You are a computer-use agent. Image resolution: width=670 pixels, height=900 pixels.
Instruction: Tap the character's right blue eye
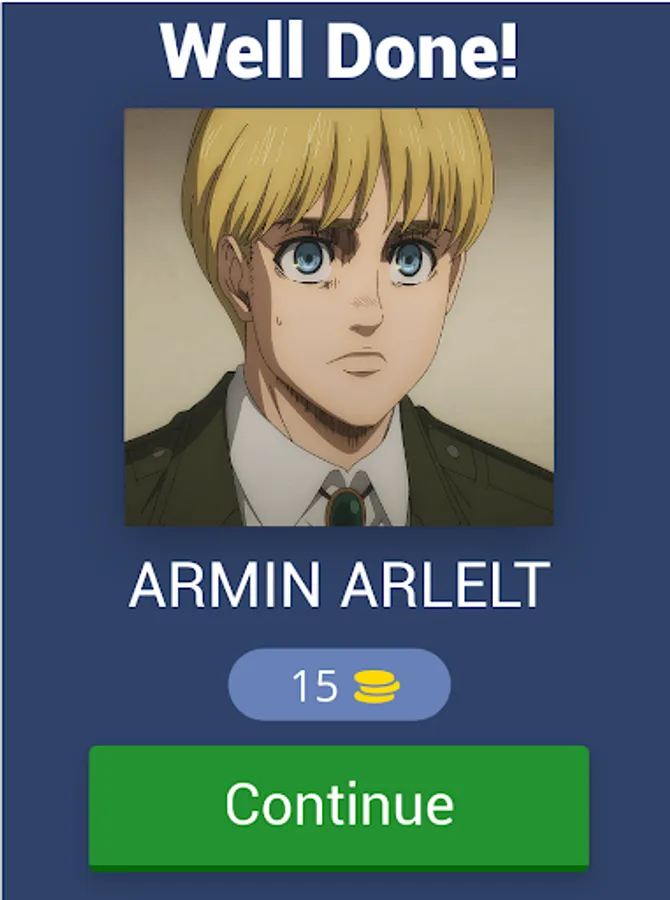(410, 259)
